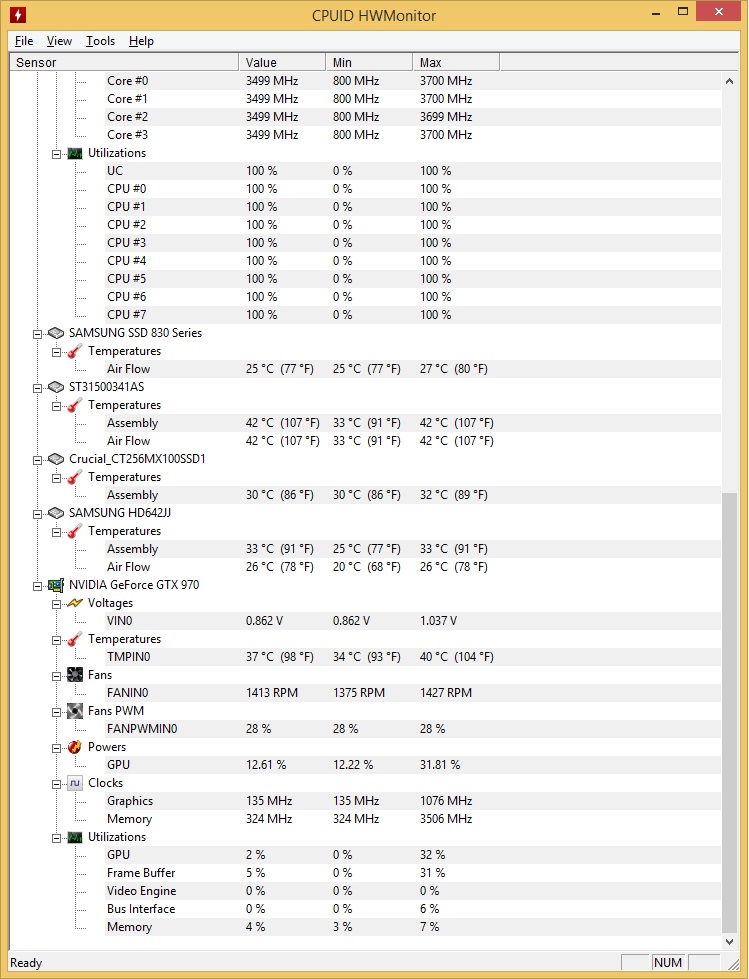Click the Crucial_CT256MX100SSD1 drive icon
Image resolution: width=749 pixels, height=979 pixels.
[x=56, y=459]
